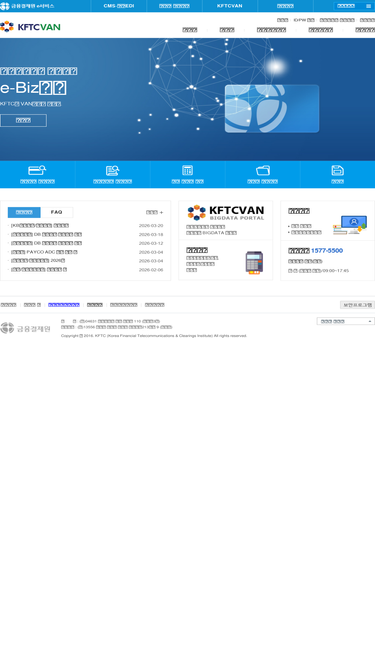
Task: Click the calculator icon in blue bar
Action: 188,170
